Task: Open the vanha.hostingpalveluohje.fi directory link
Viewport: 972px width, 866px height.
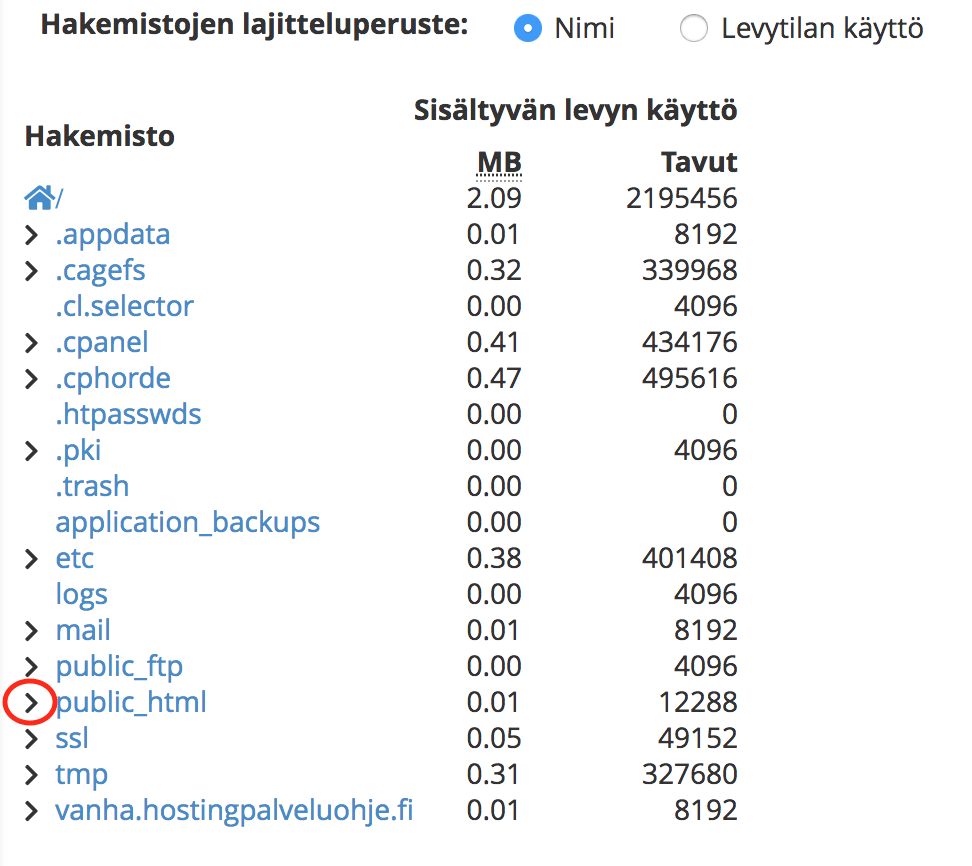Action: coord(234,810)
